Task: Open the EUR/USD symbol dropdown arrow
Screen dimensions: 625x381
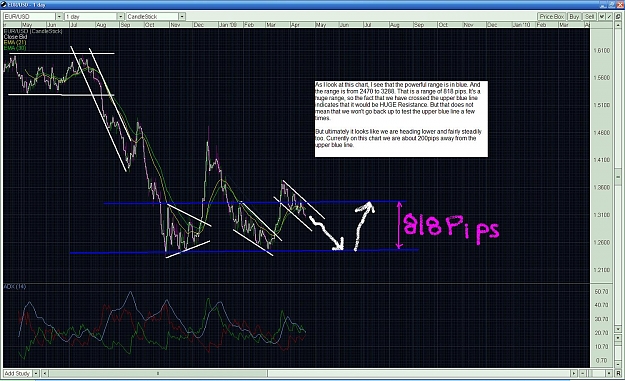Action: coord(59,16)
